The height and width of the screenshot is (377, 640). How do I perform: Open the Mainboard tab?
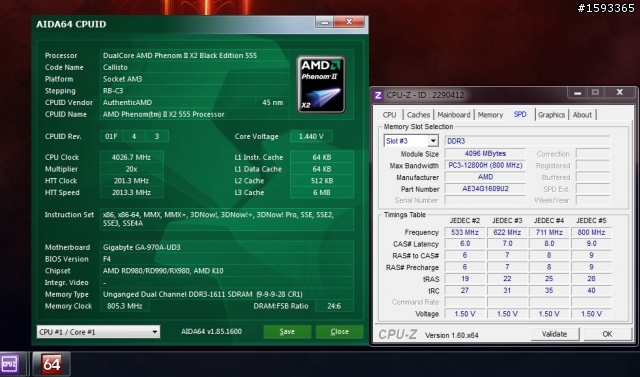click(453, 115)
